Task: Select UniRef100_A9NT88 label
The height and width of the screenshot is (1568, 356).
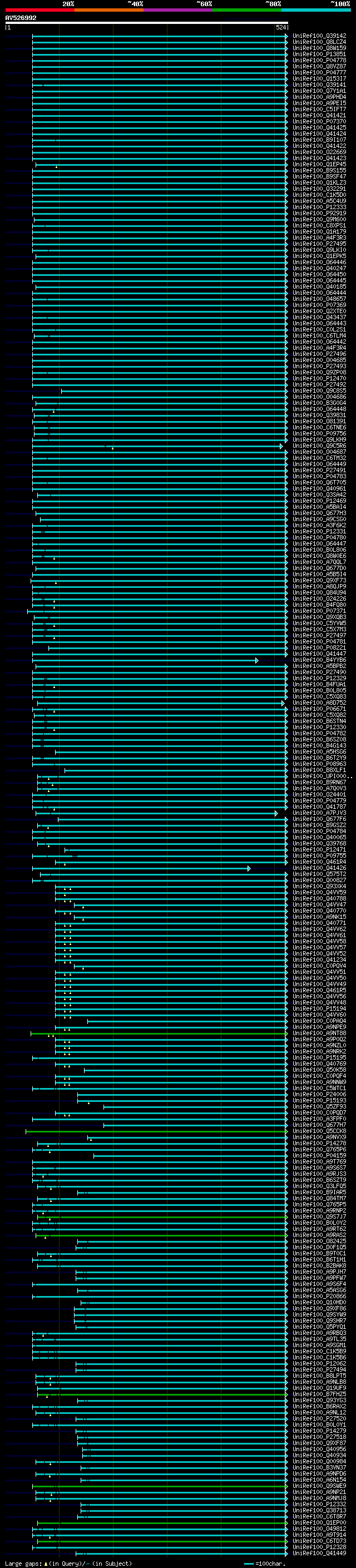Action: click(x=319, y=1033)
